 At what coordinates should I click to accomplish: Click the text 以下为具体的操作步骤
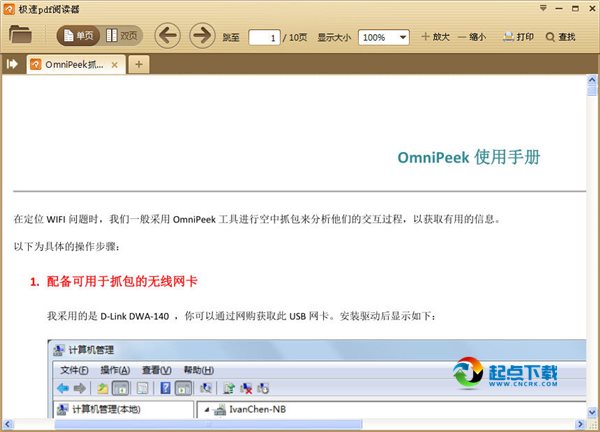click(65, 247)
